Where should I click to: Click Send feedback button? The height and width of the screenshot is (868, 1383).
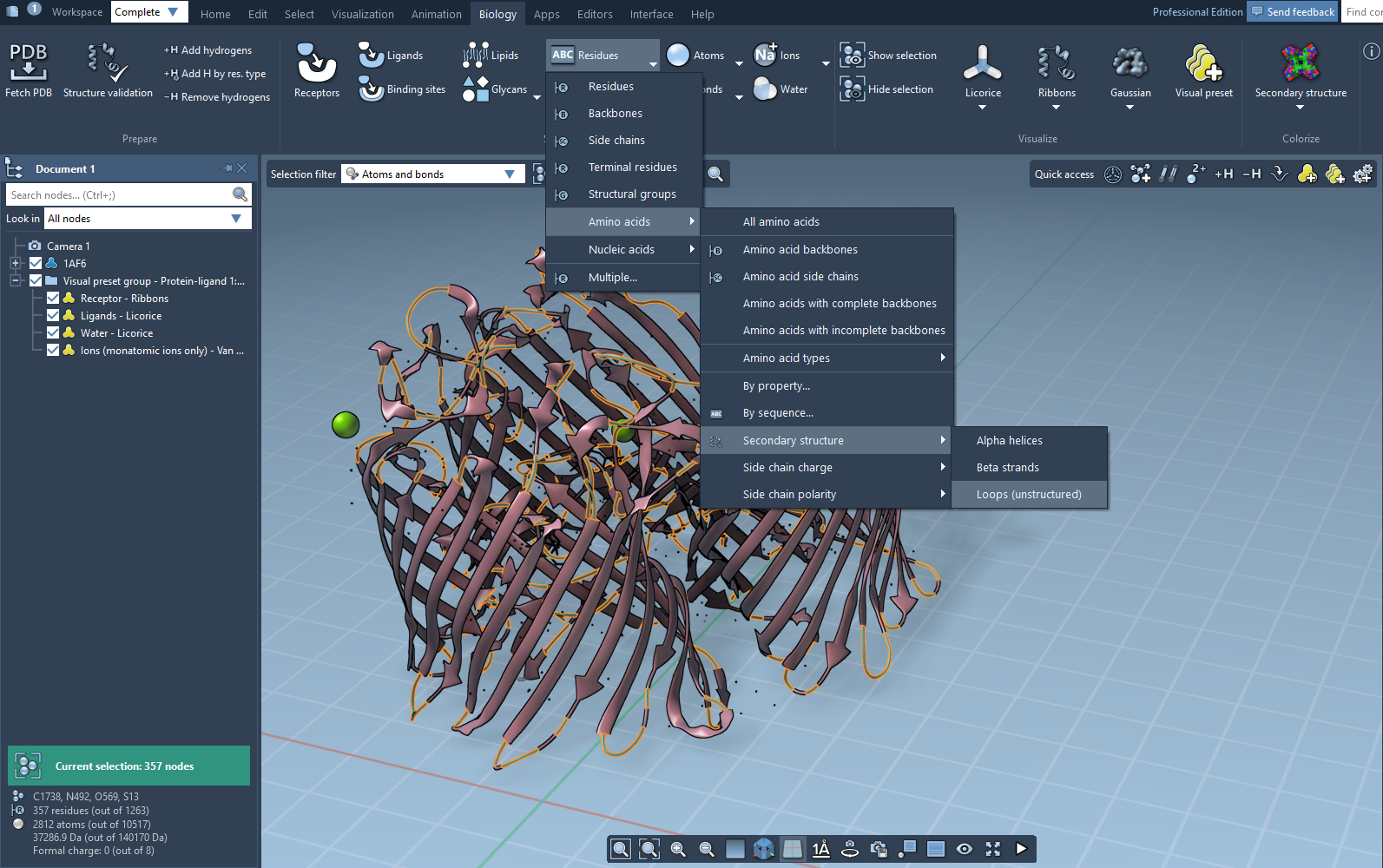coord(1293,11)
